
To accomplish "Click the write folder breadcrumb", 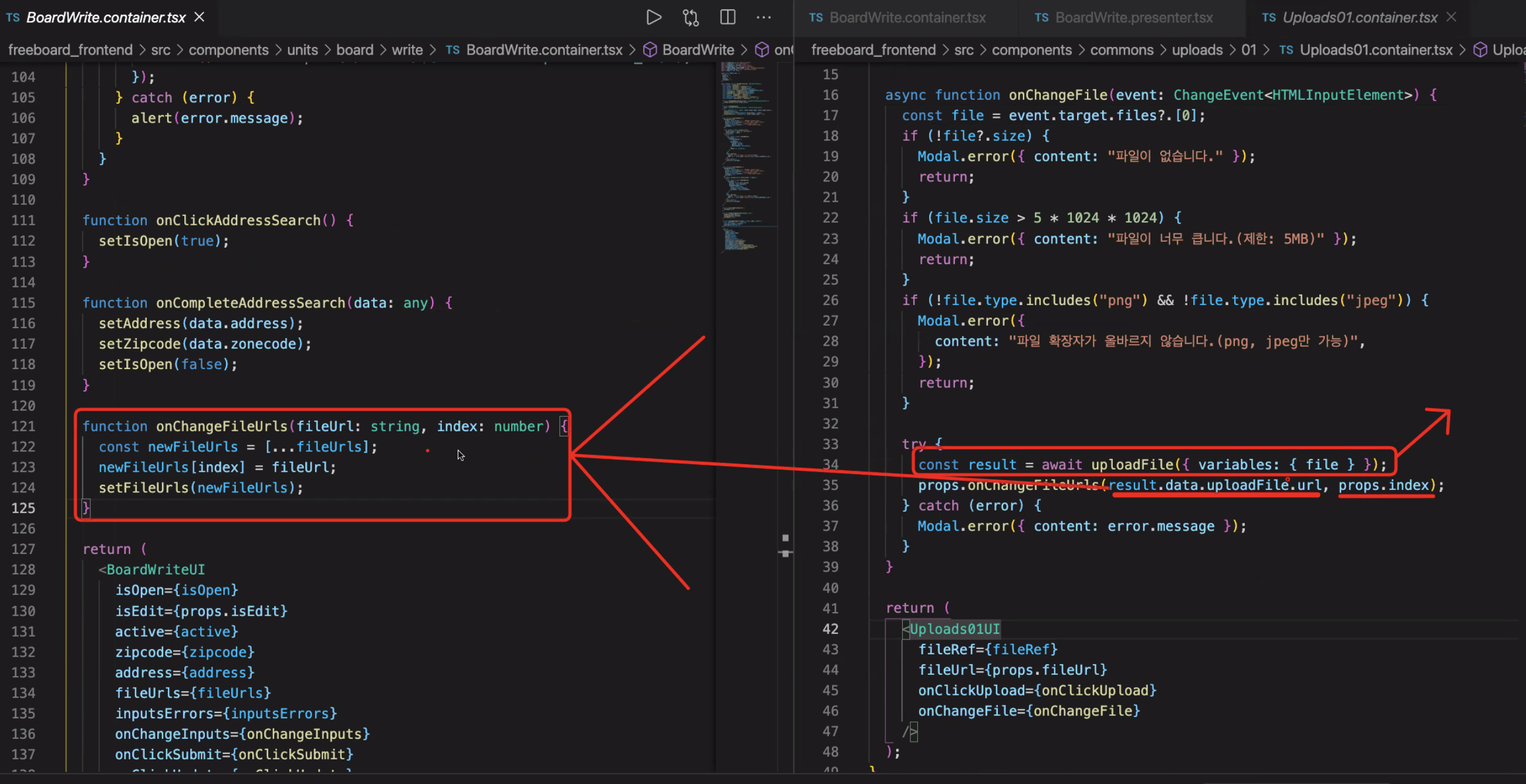I will 407,50.
